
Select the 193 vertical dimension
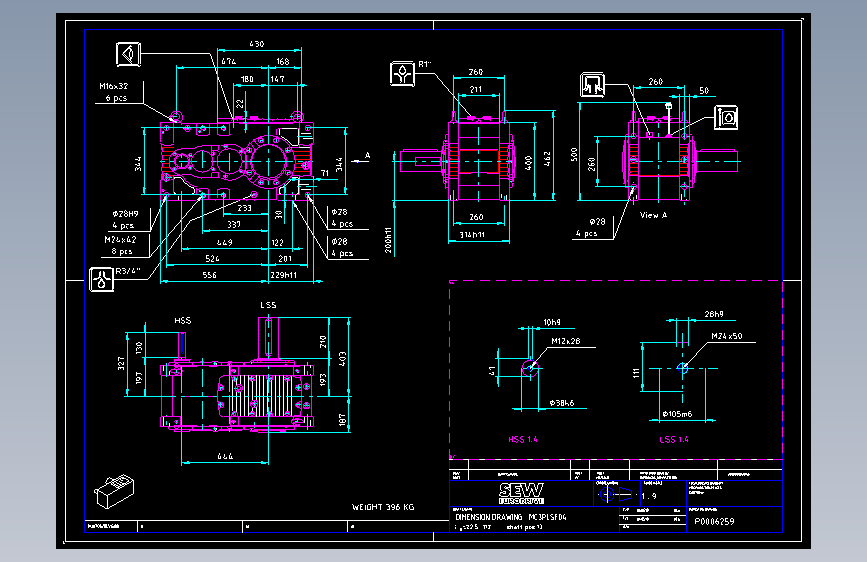tap(323, 379)
